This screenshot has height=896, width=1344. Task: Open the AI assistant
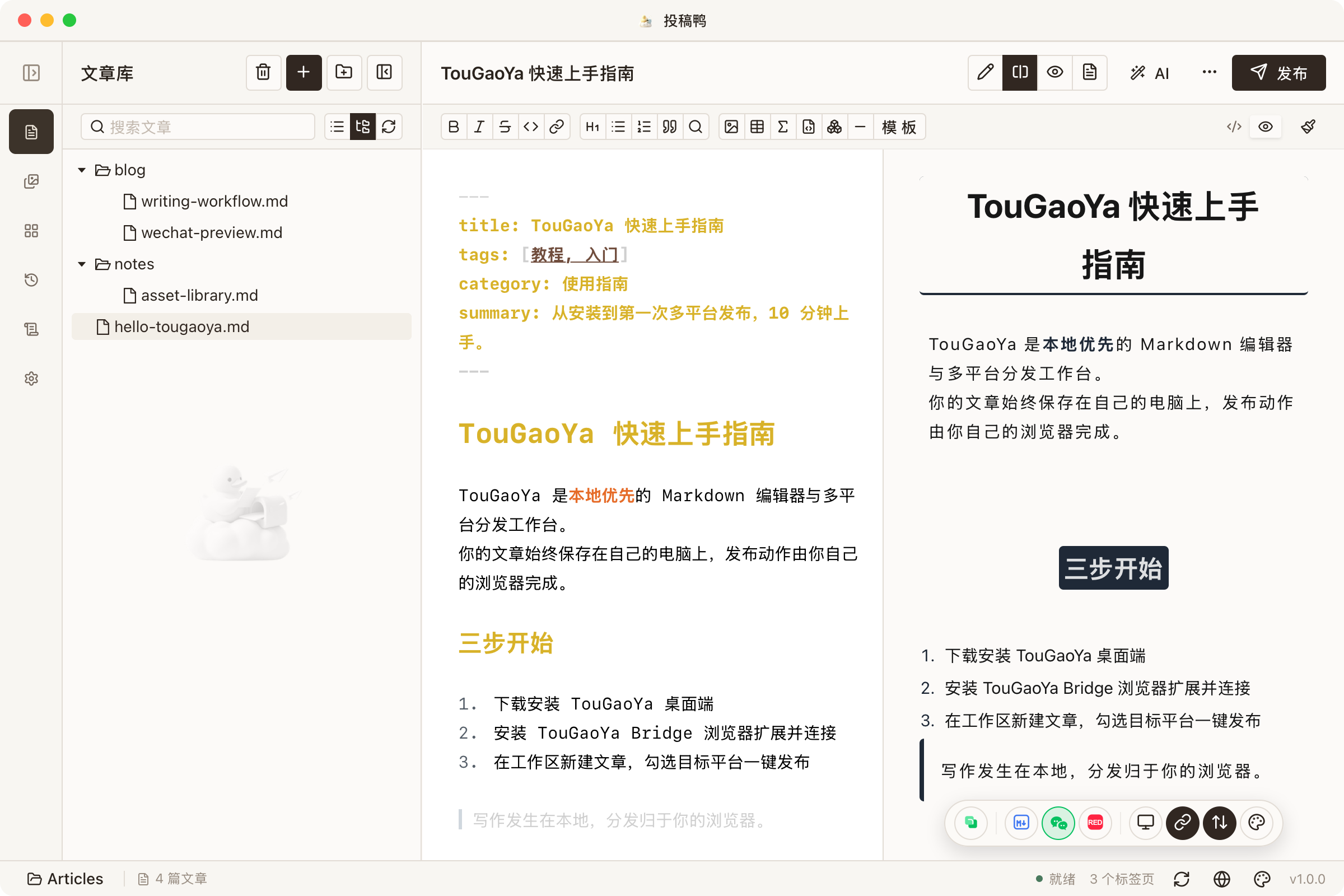coord(1150,73)
